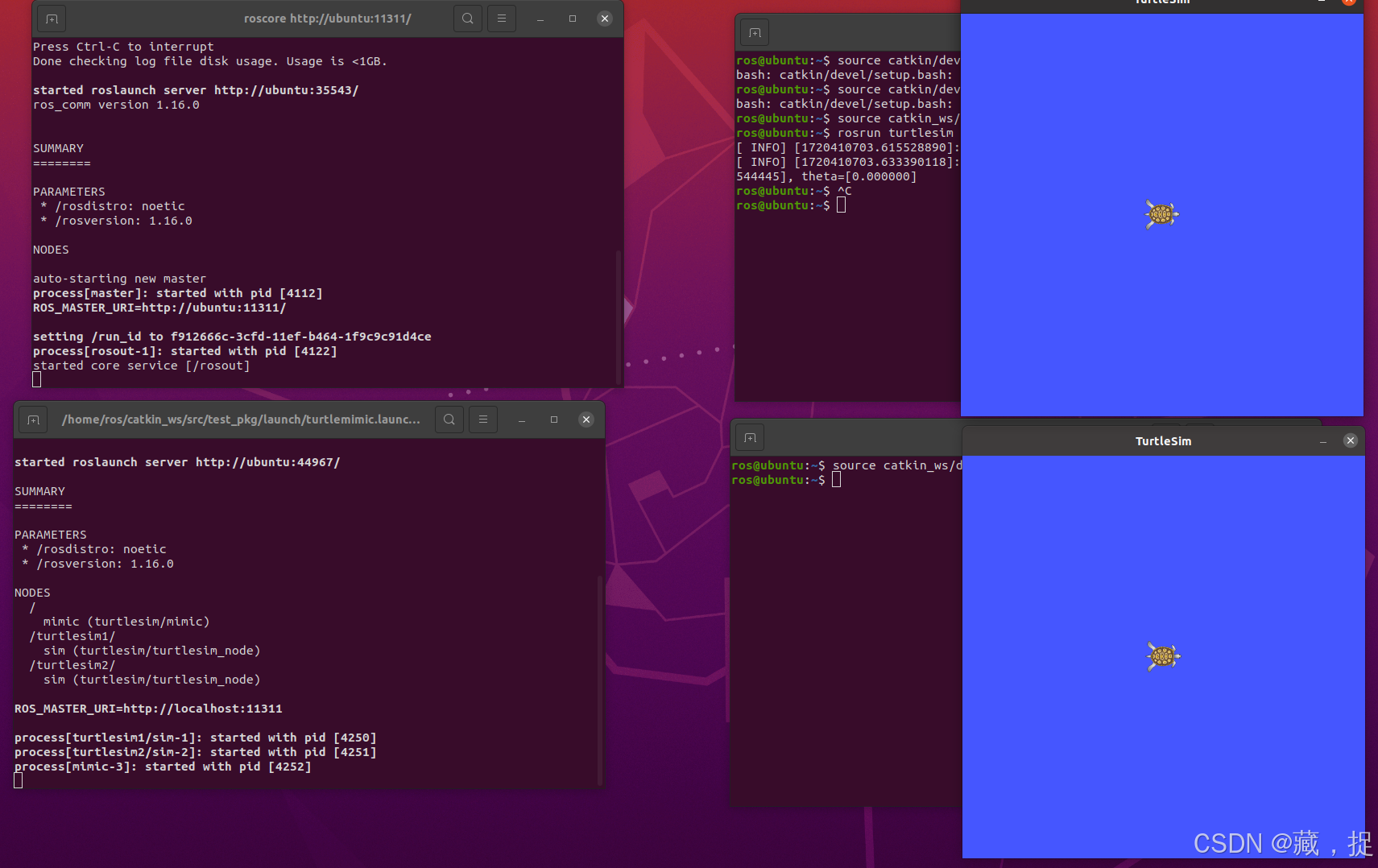Minimize the turtlemimic.launch terminal window

coord(522,420)
